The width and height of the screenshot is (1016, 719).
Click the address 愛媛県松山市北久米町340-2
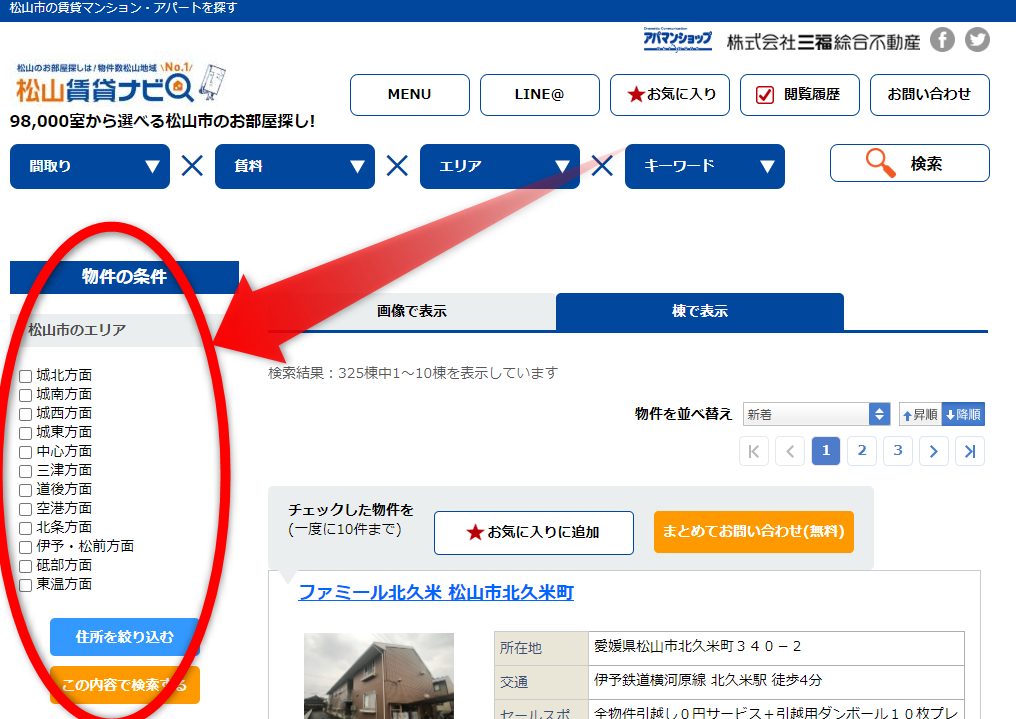coord(698,646)
